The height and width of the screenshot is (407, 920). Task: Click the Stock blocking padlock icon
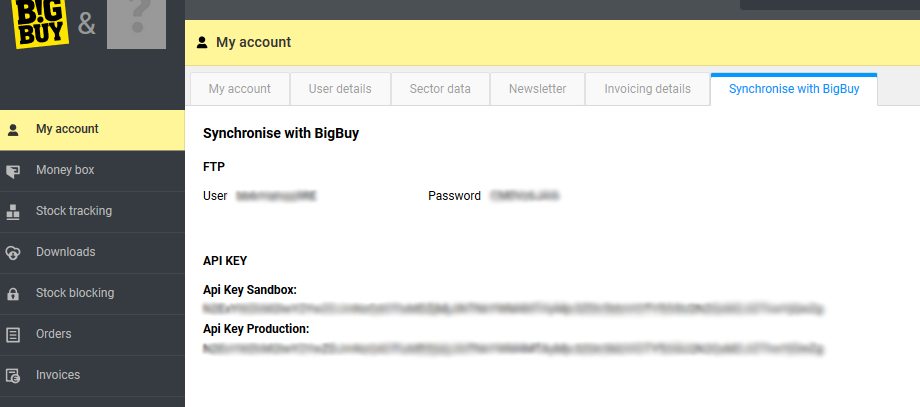pos(13,294)
